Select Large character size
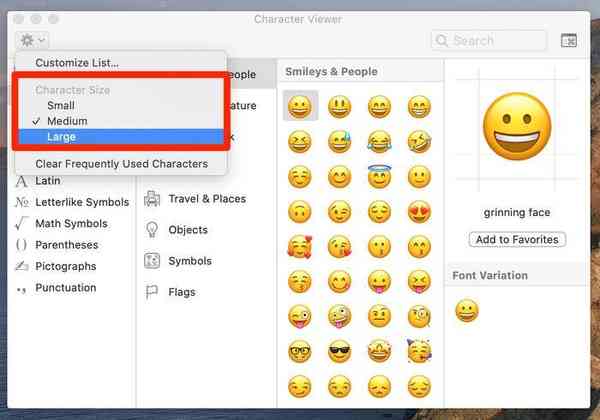 coord(61,137)
